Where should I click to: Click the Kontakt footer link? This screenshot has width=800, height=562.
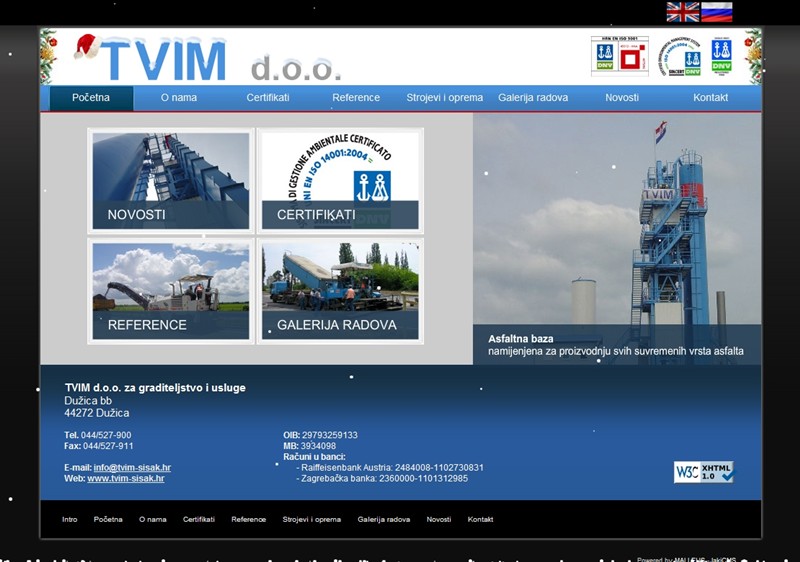[x=481, y=519]
